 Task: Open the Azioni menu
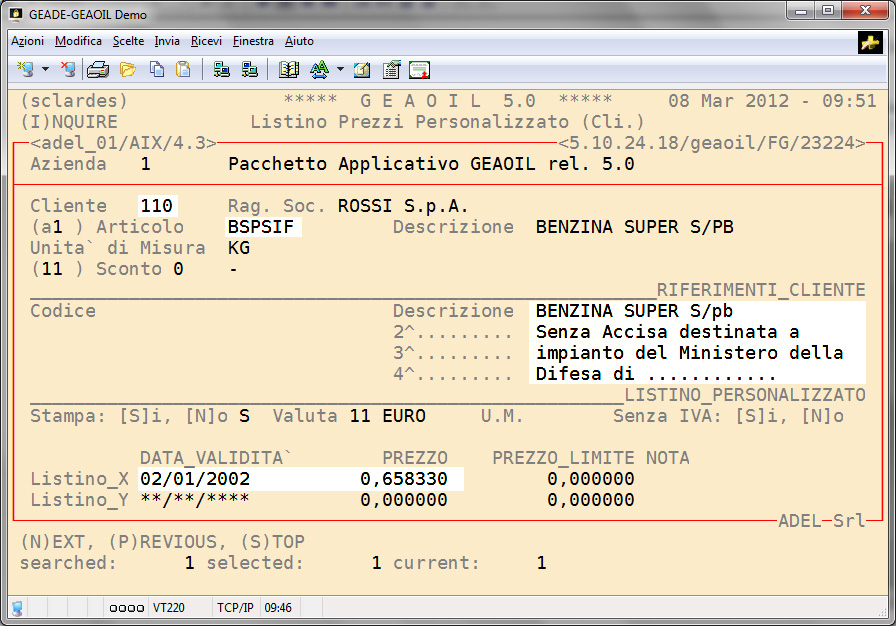27,41
